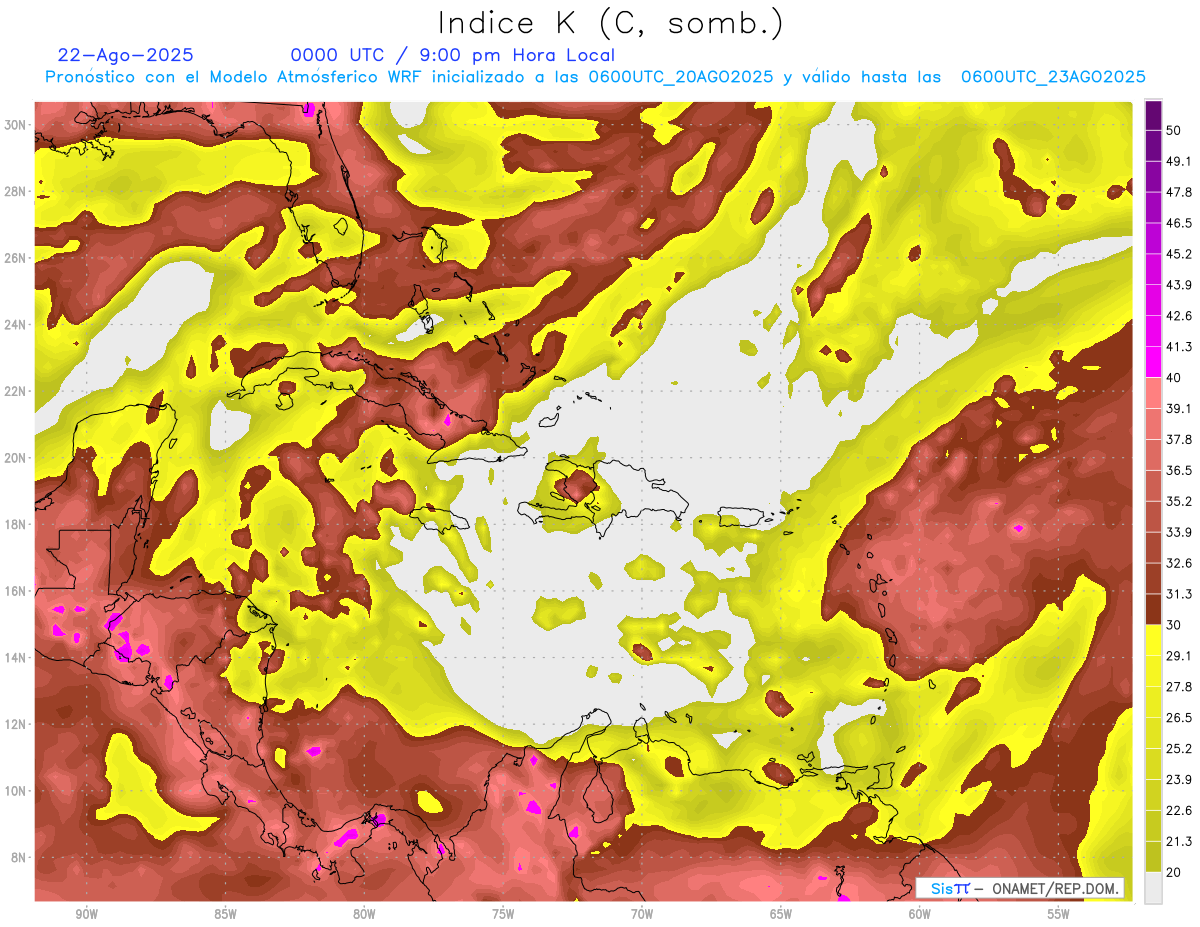The height and width of the screenshot is (927, 1200).
Task: Click the legend value 26.5
Action: click(x=1179, y=717)
